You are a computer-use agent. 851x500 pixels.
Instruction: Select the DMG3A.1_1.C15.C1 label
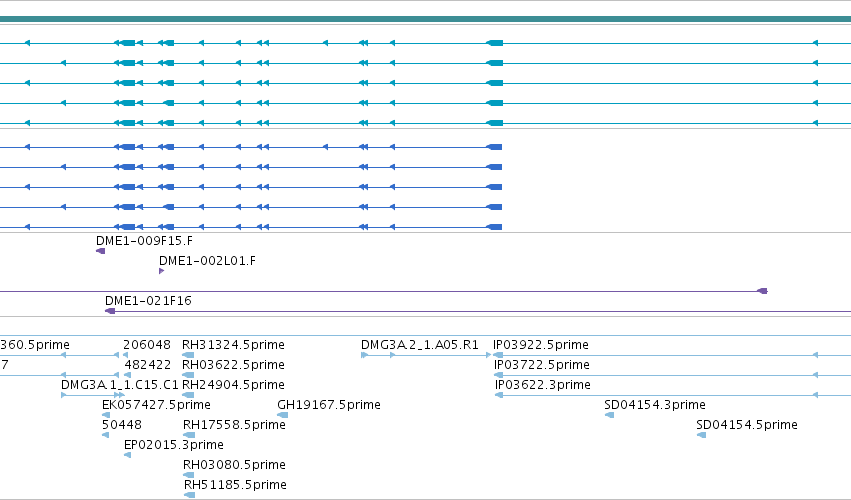coord(120,385)
